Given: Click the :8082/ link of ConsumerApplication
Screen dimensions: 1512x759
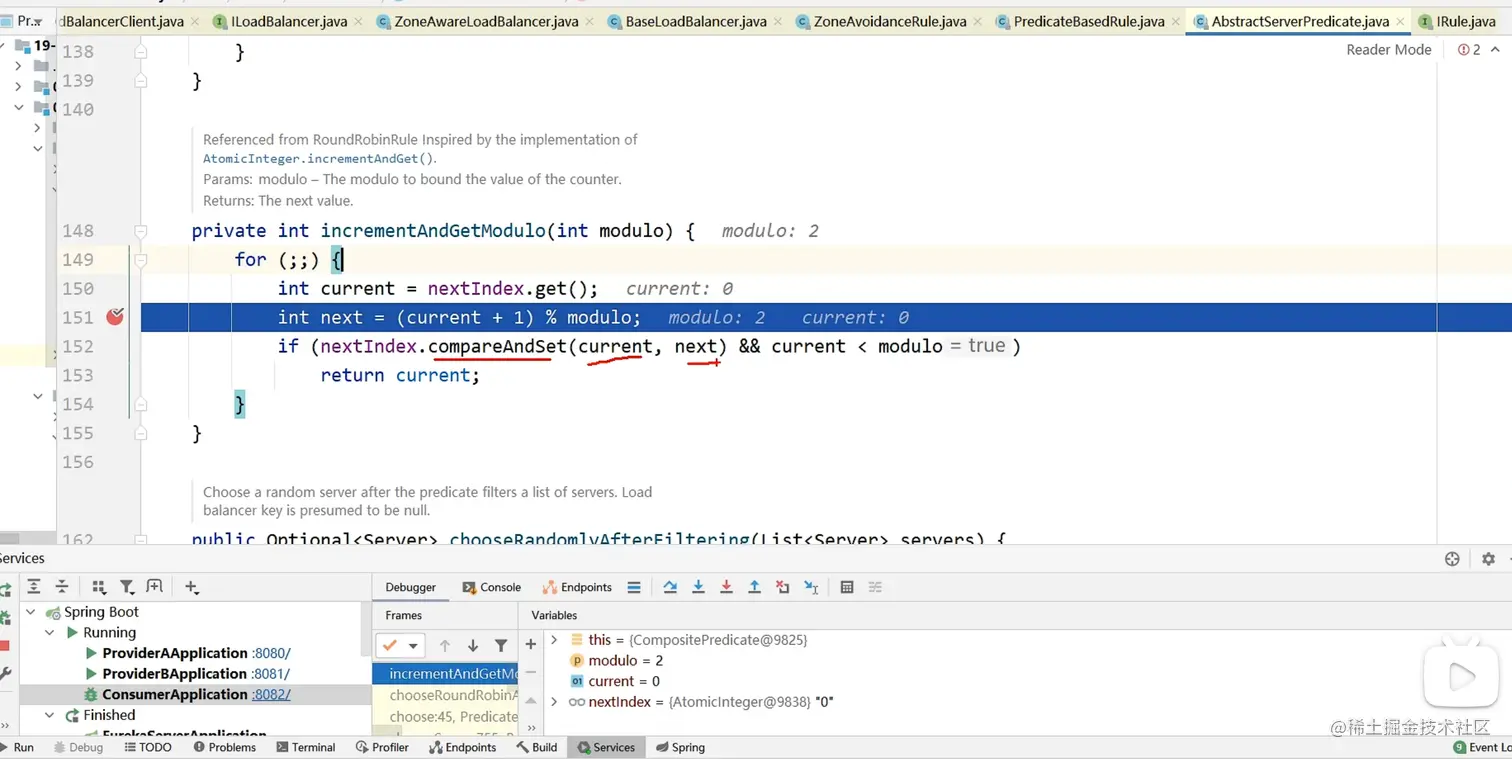Looking at the screenshot, I should [271, 694].
